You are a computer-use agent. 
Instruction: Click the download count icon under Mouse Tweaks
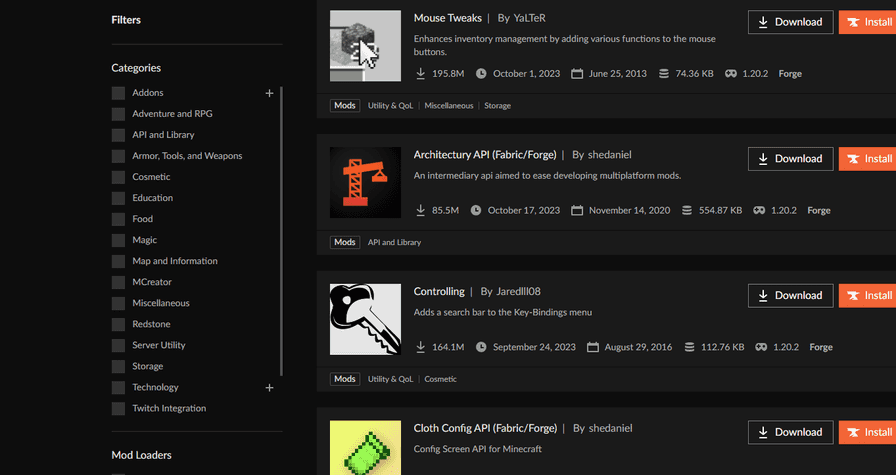(x=421, y=74)
